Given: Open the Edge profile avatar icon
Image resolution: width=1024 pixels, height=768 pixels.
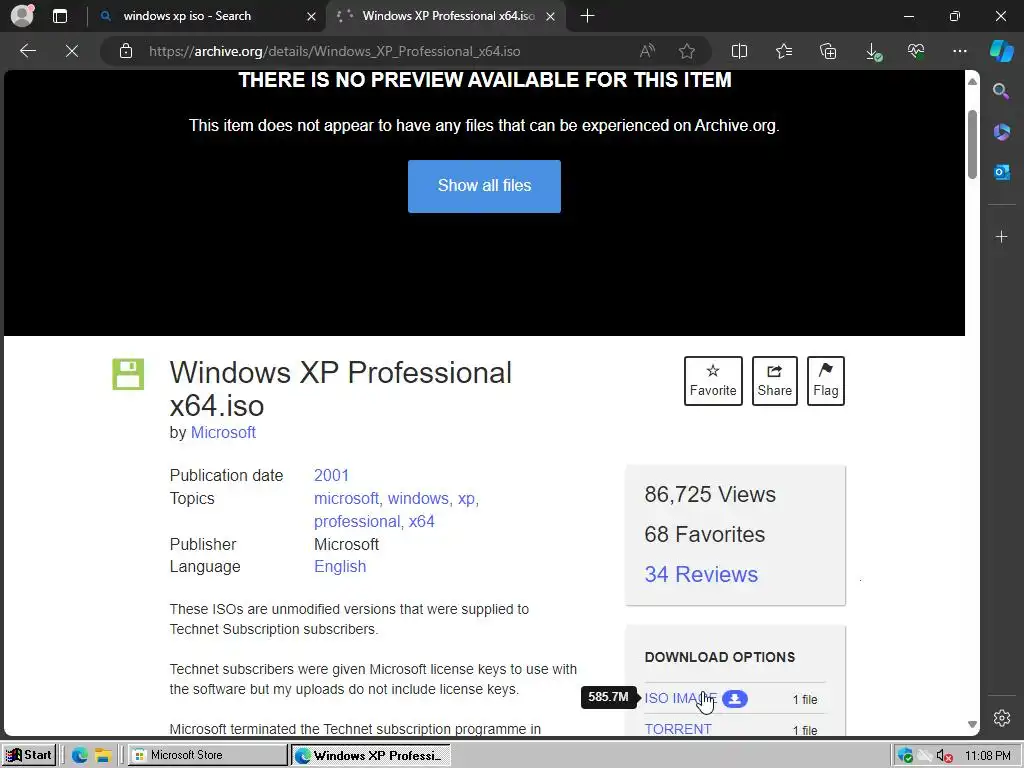Looking at the screenshot, I should pyautogui.click(x=22, y=16).
